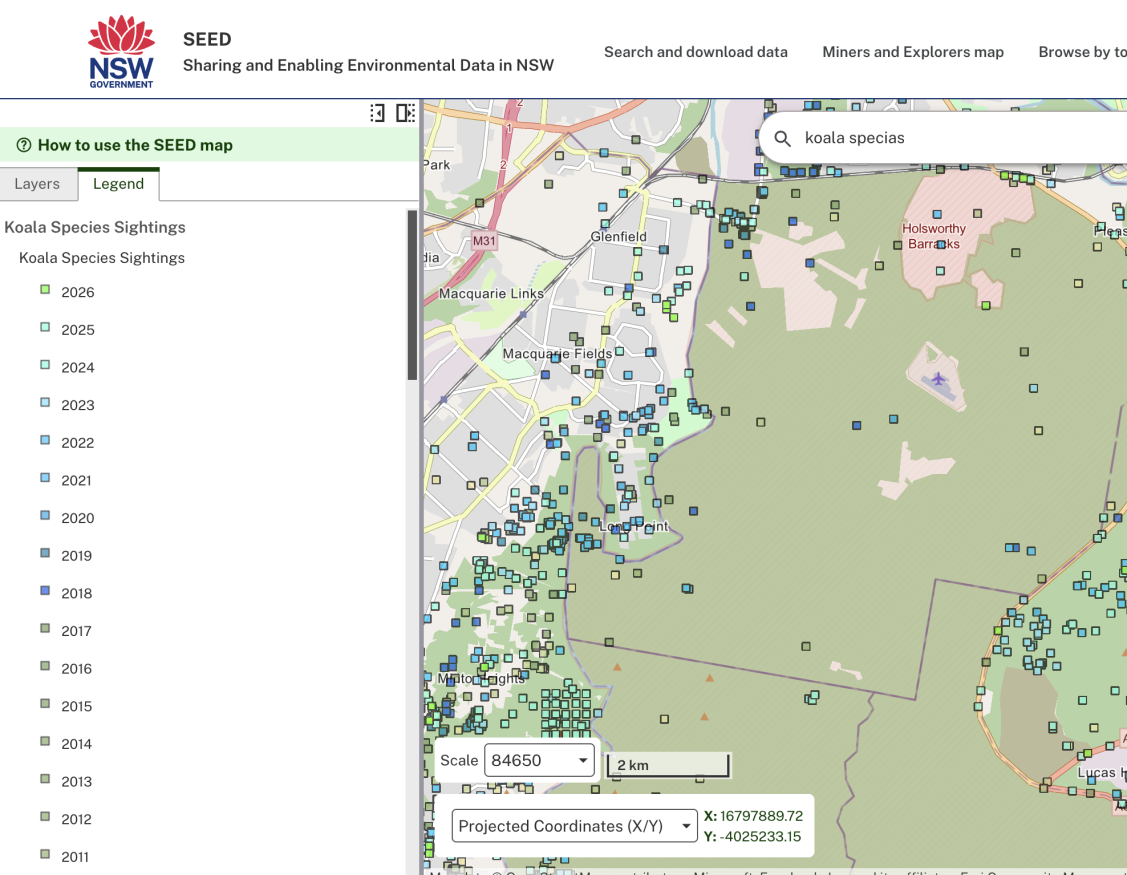Click the Holsworthy Barracks map label
The height and width of the screenshot is (875, 1127).
pyautogui.click(x=934, y=237)
